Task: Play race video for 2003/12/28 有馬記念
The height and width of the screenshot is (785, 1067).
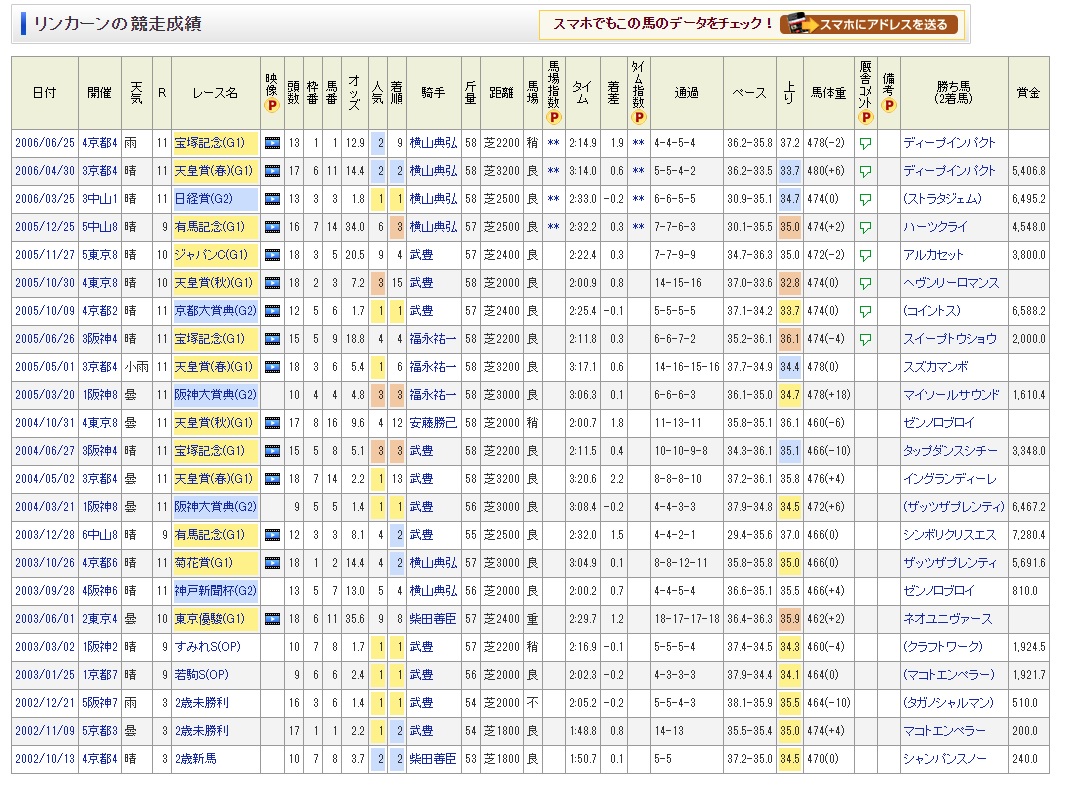Action: 272,535
